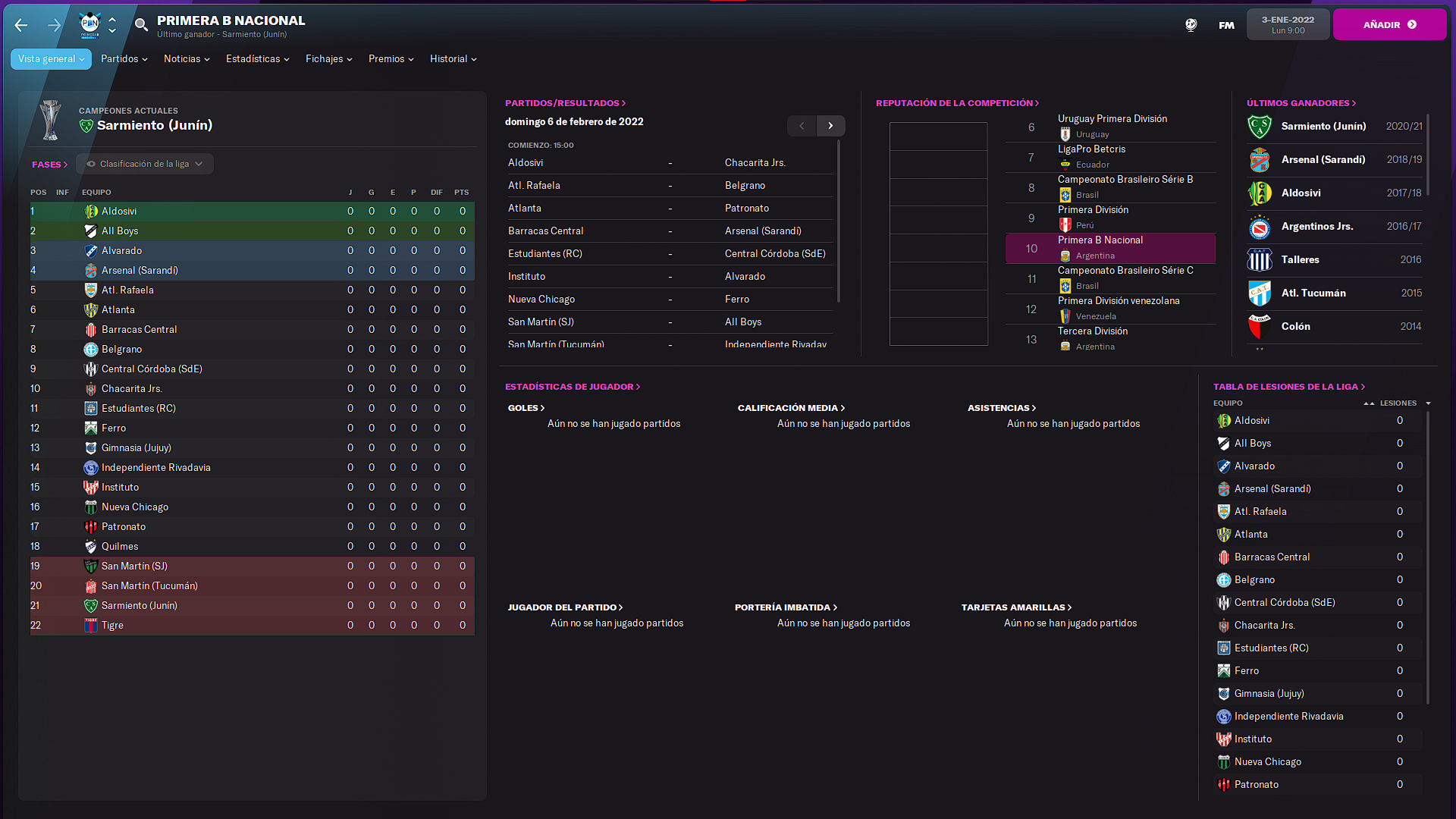This screenshot has height=819, width=1456.
Task: Click the injuries table scrollbar
Action: point(1428,557)
